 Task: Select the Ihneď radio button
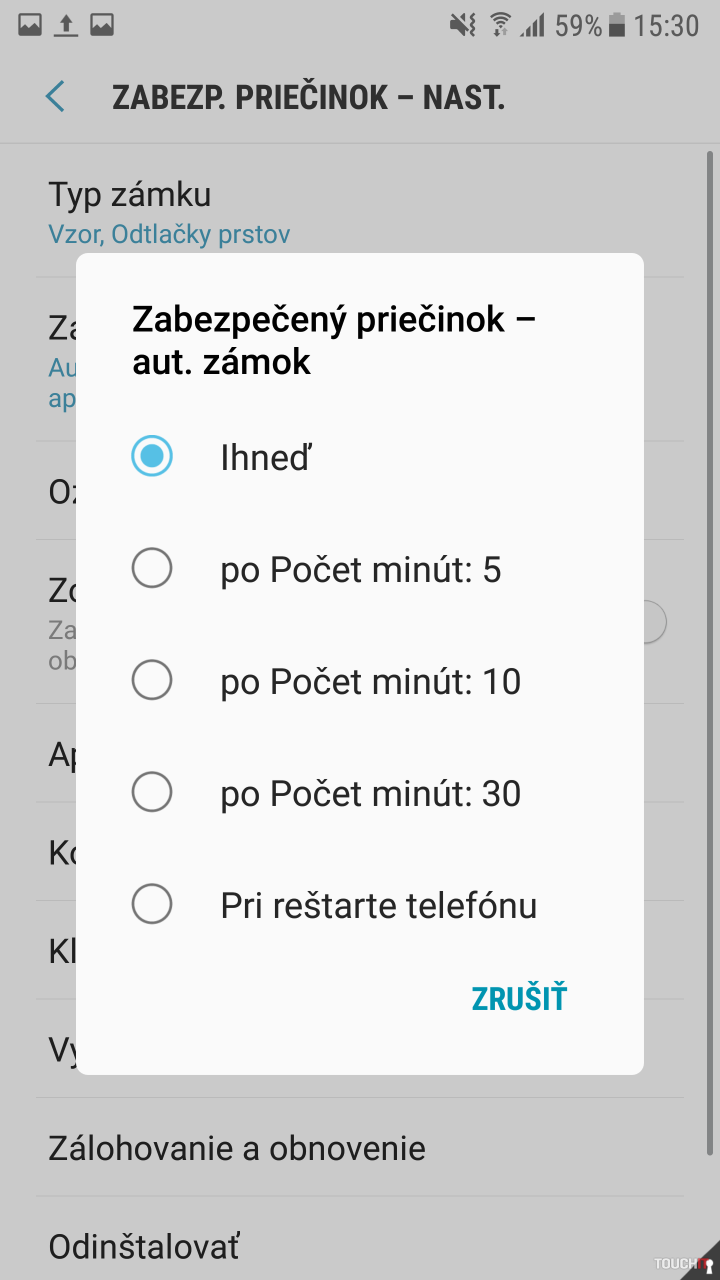(152, 457)
